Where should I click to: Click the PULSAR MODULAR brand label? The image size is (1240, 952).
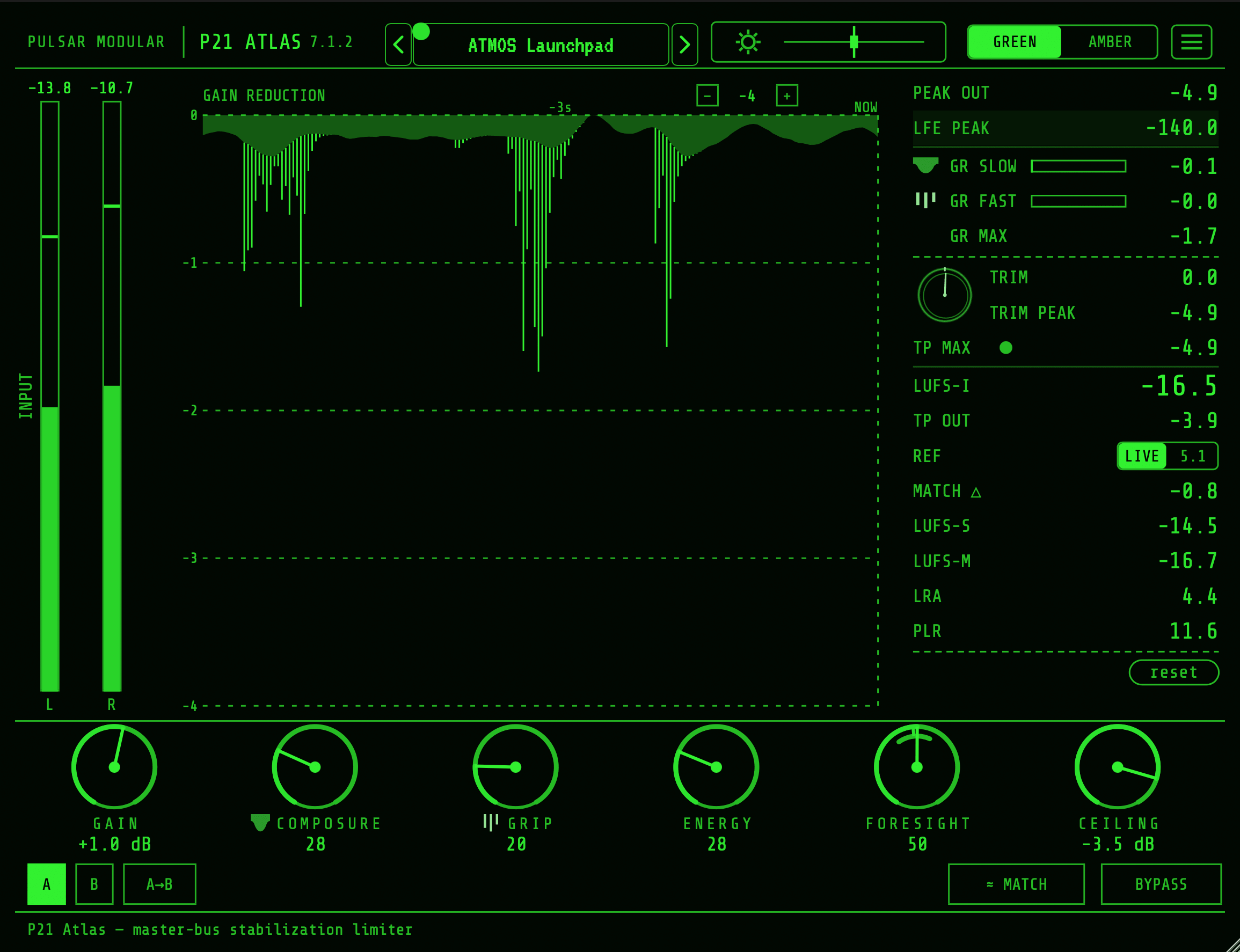tap(96, 42)
